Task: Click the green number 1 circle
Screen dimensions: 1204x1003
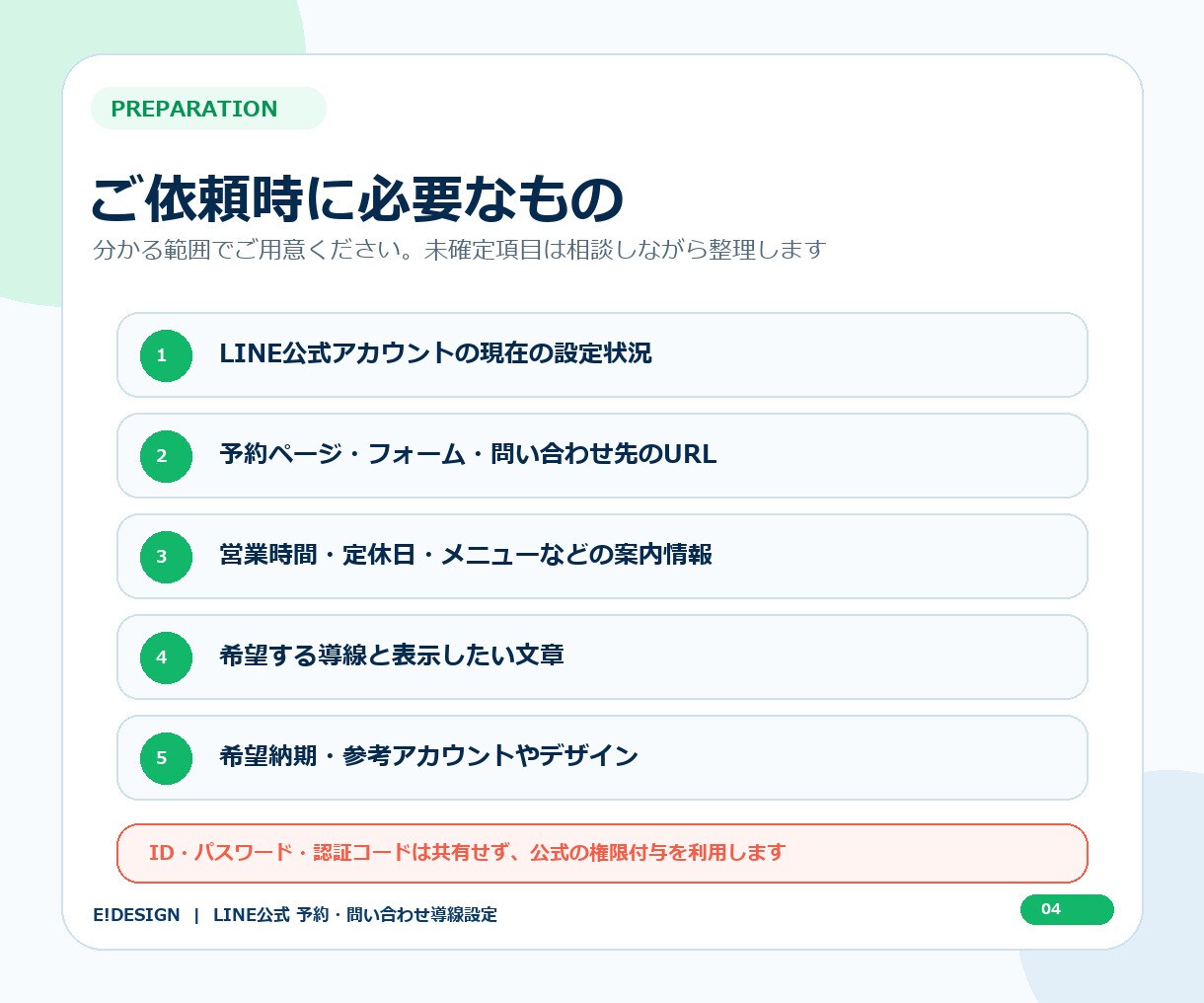Action: tap(166, 355)
